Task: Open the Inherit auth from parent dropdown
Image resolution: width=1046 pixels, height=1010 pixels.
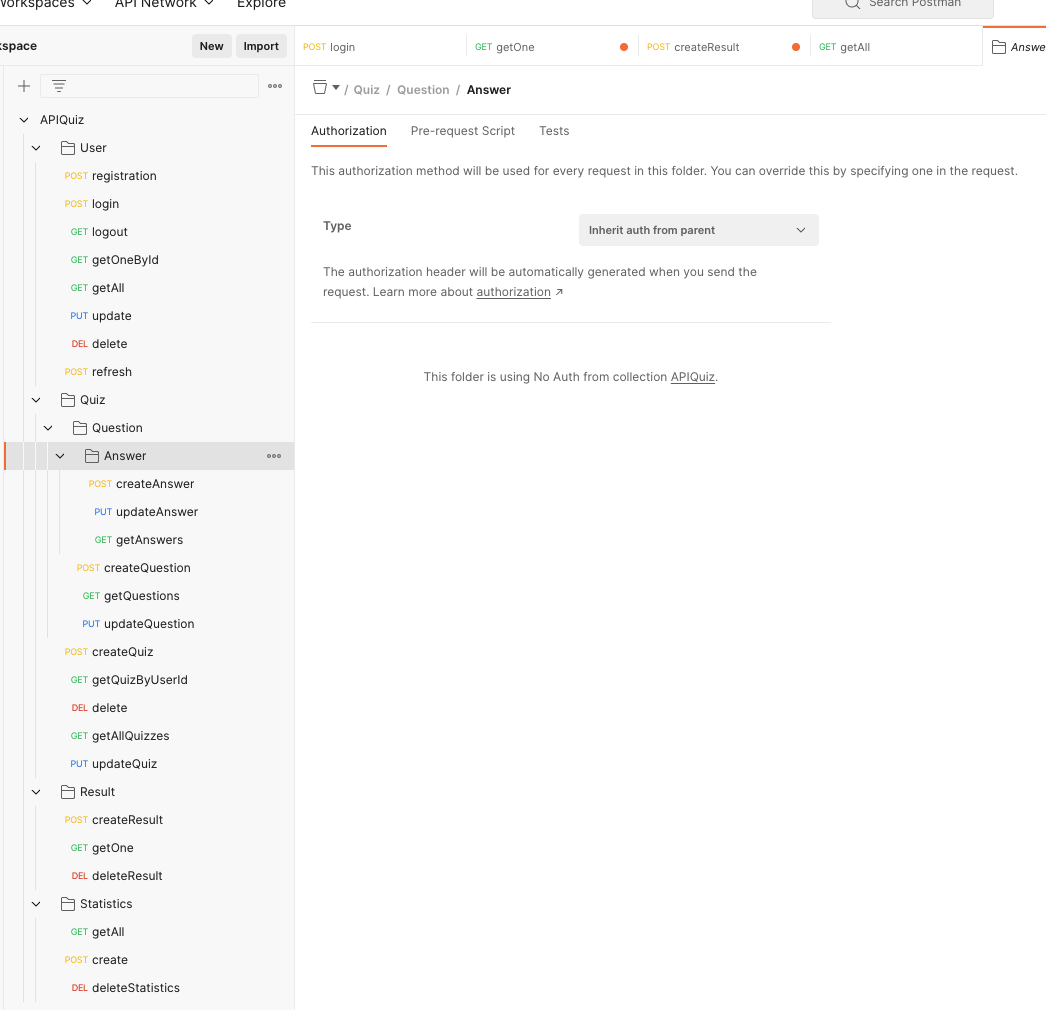Action: (x=698, y=230)
